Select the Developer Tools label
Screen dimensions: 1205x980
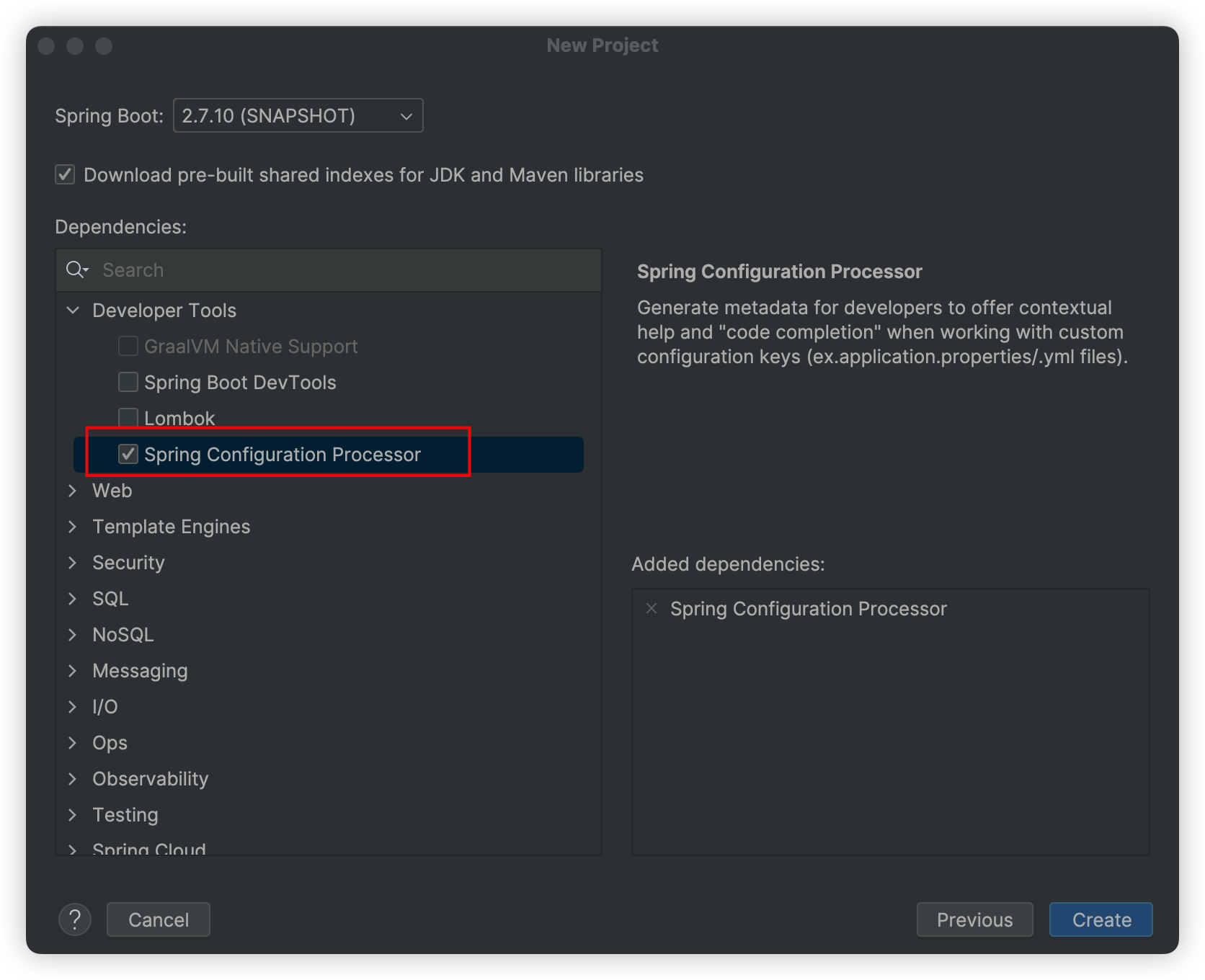[x=164, y=311]
